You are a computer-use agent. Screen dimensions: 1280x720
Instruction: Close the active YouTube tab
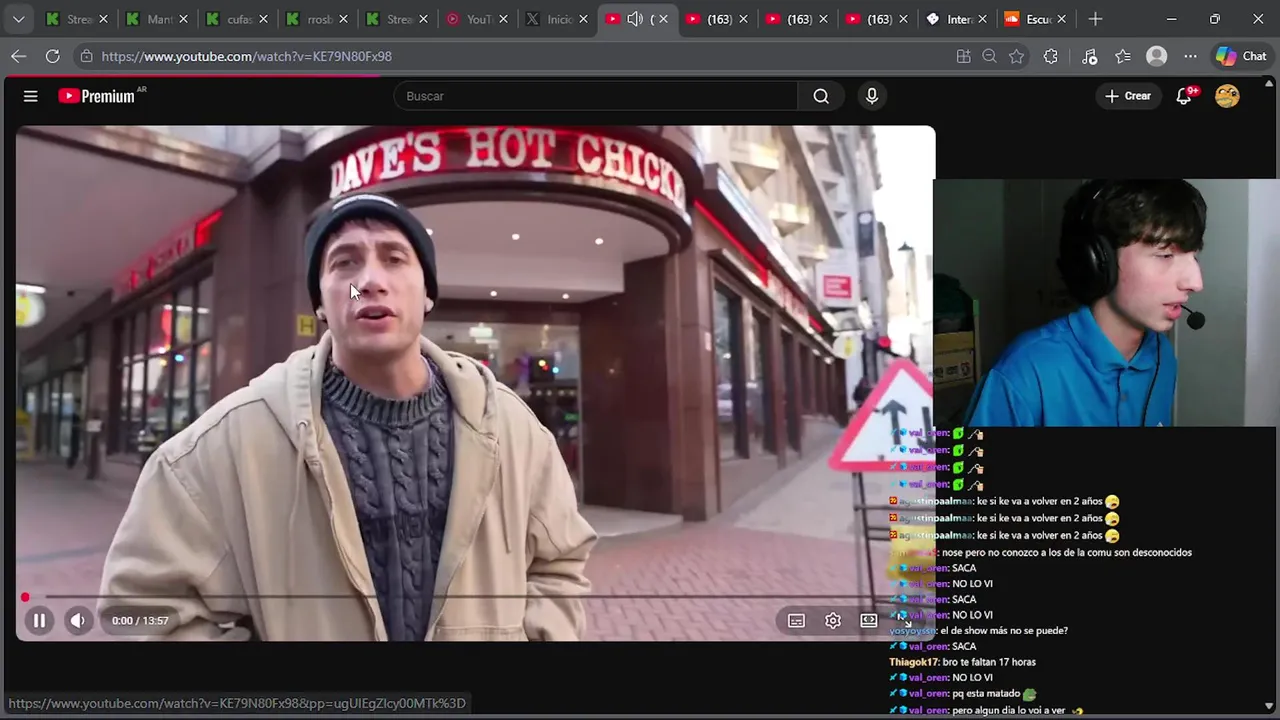pyautogui.click(x=663, y=19)
